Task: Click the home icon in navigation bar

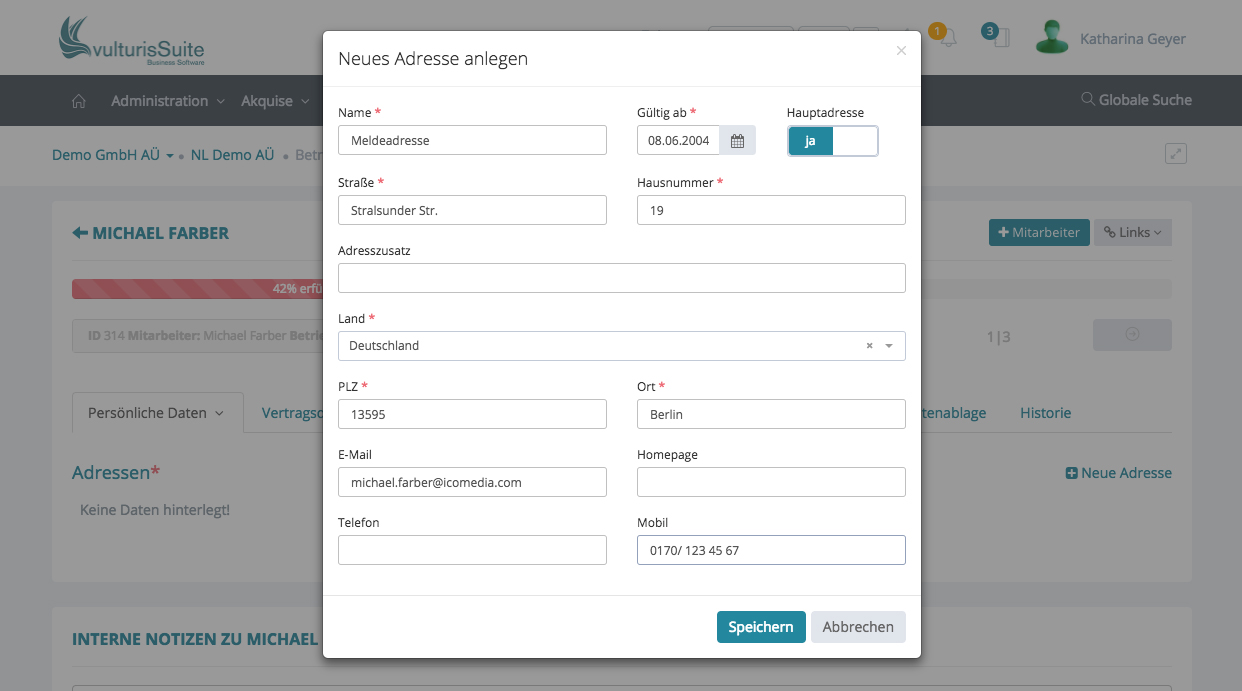Action: 79,101
